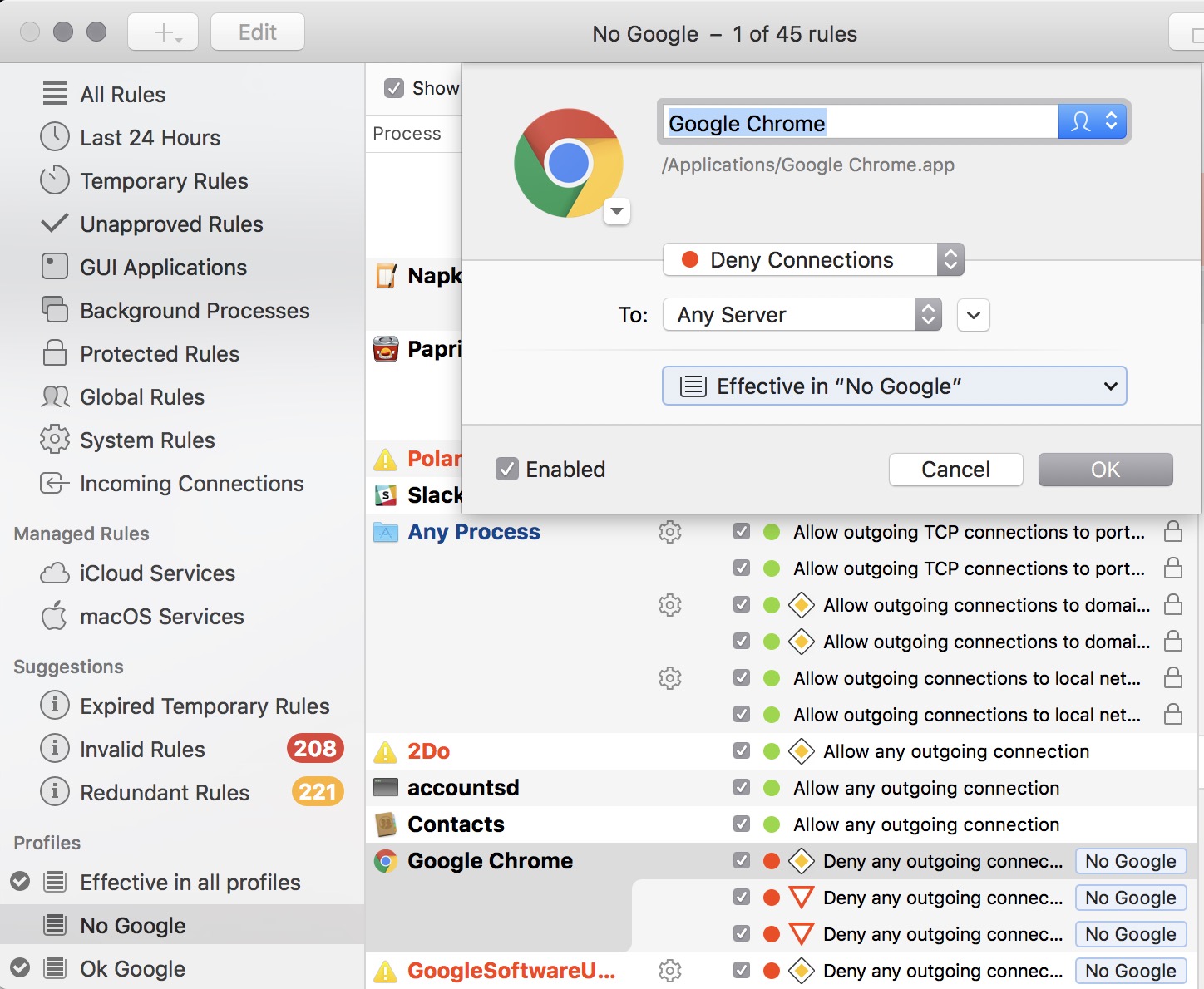Screen dimensions: 1204x989
Task: Uncheck the accountsd rule checkbox
Action: [x=742, y=788]
